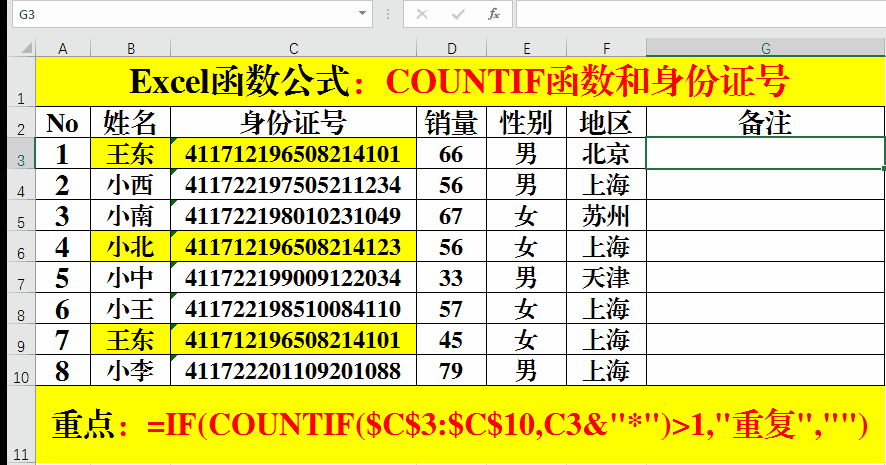Select row 6 header
The image size is (886, 465).
tap(21, 246)
